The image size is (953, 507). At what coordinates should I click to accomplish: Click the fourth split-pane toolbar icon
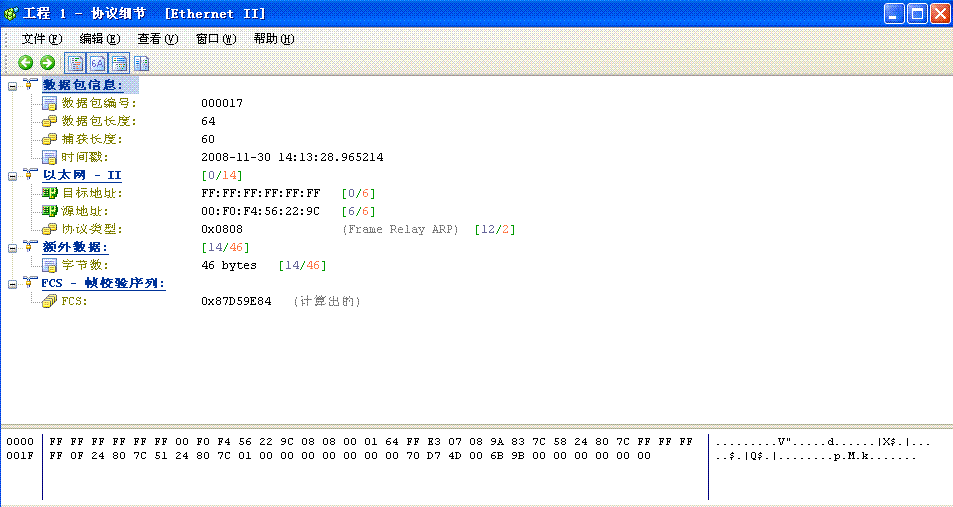tap(142, 63)
